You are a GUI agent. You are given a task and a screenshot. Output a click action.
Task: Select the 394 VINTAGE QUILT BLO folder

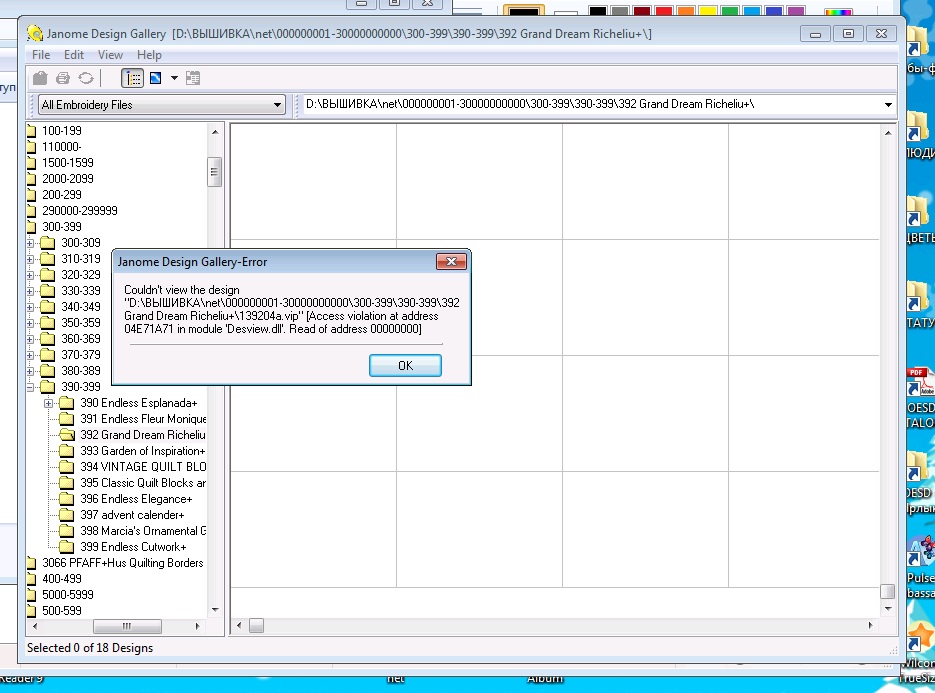click(143, 467)
